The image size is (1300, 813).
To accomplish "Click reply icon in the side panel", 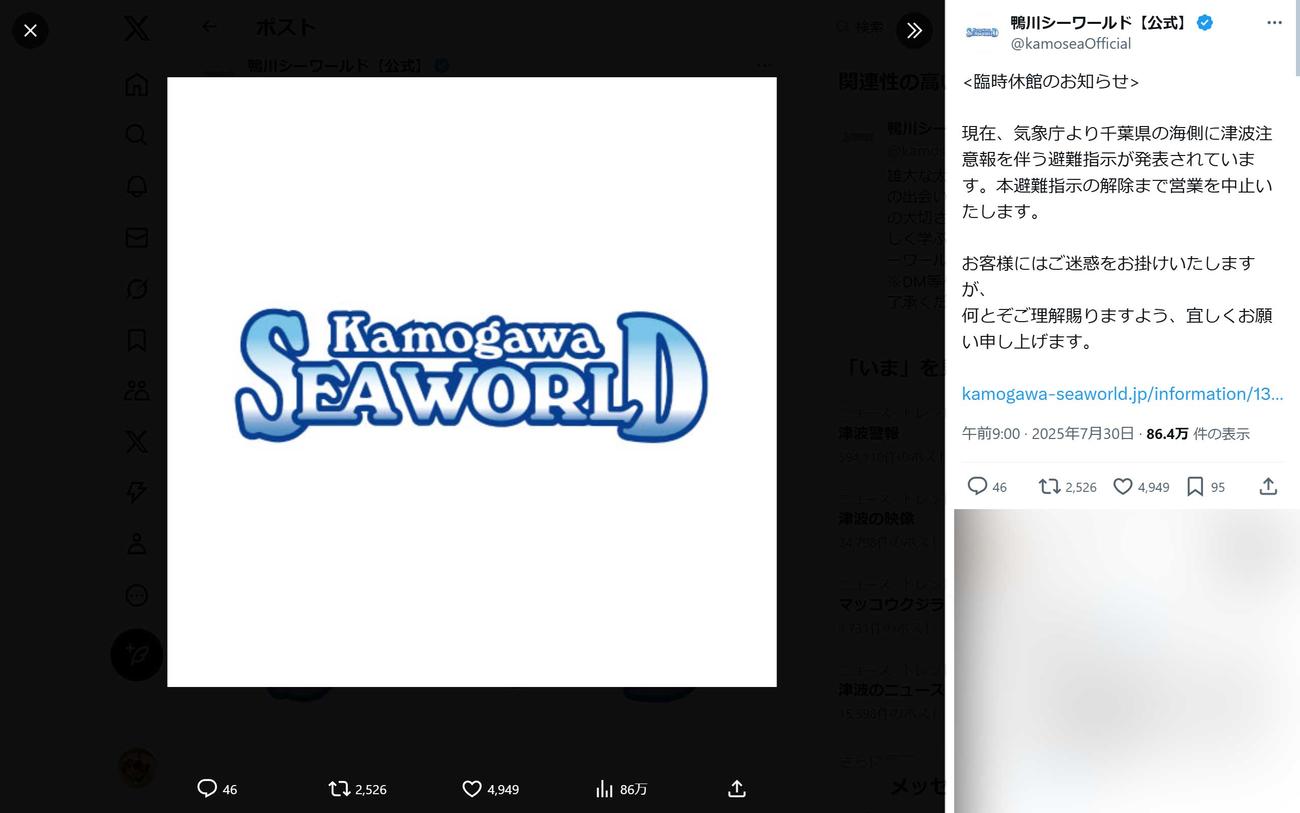I will (977, 487).
